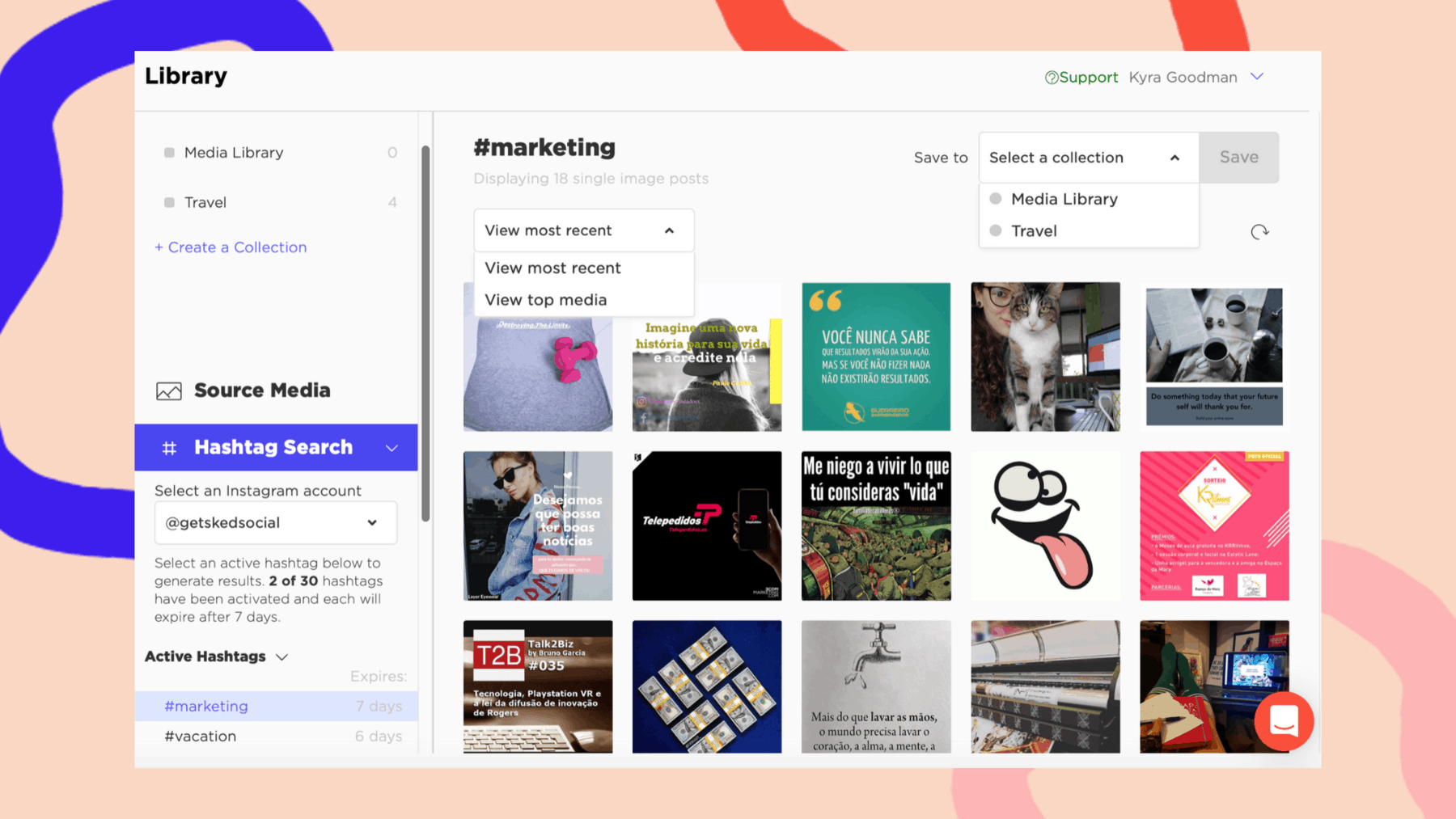This screenshot has height=819, width=1456.
Task: Click Create a Collection link
Action: 231,247
